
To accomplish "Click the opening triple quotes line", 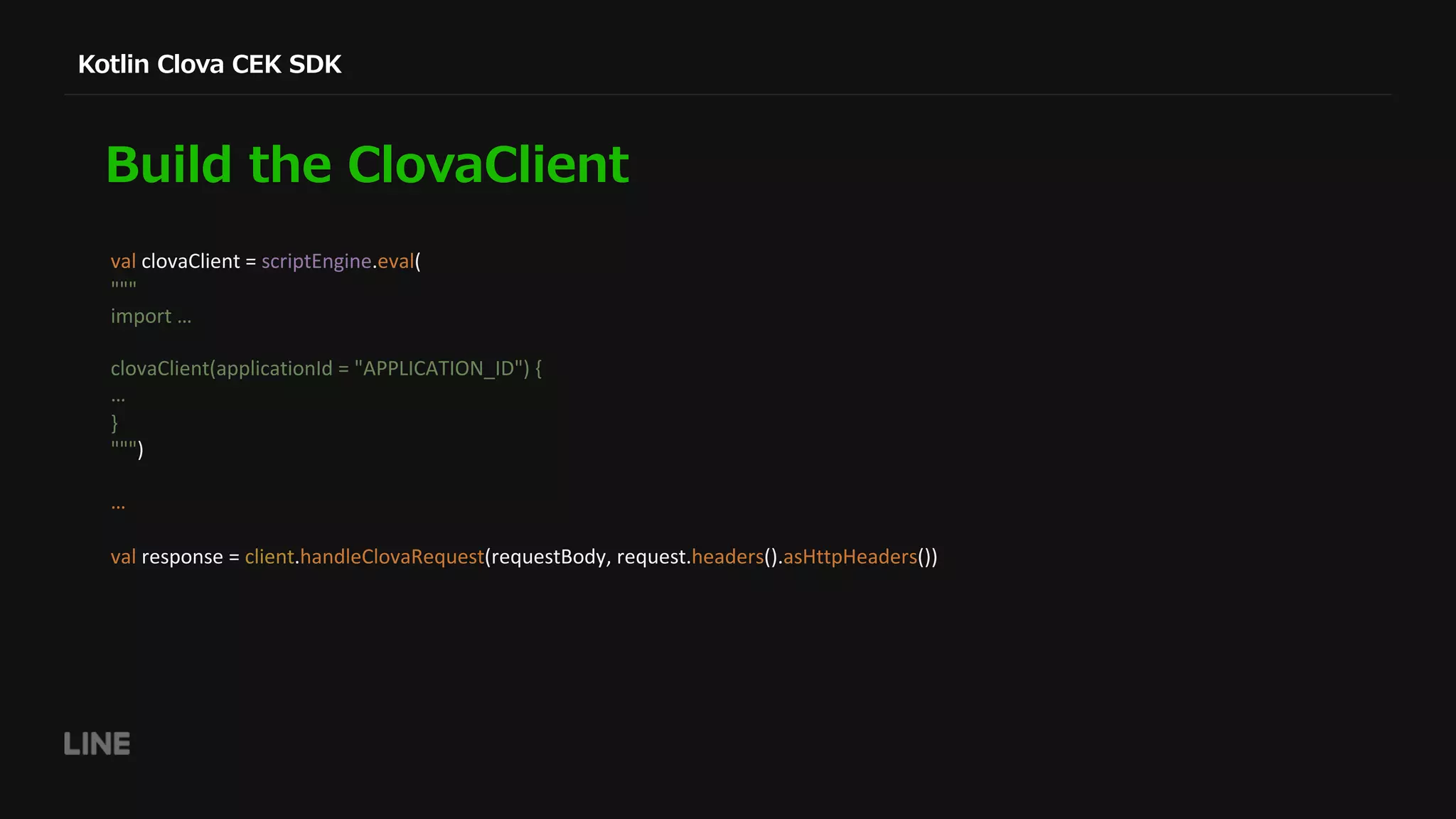I will tap(124, 286).
